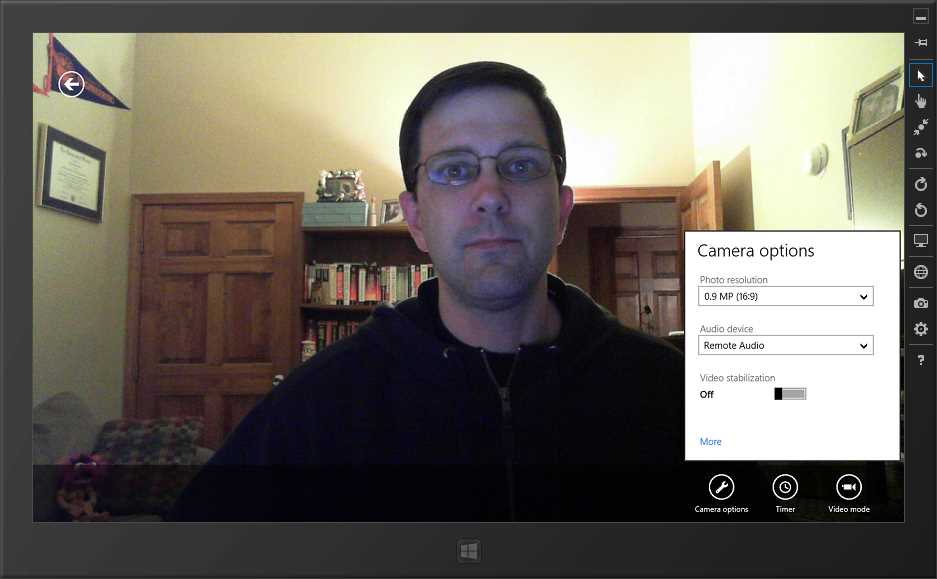This screenshot has width=937, height=579.
Task: Click the Set location globe icon
Action: pyautogui.click(x=920, y=271)
